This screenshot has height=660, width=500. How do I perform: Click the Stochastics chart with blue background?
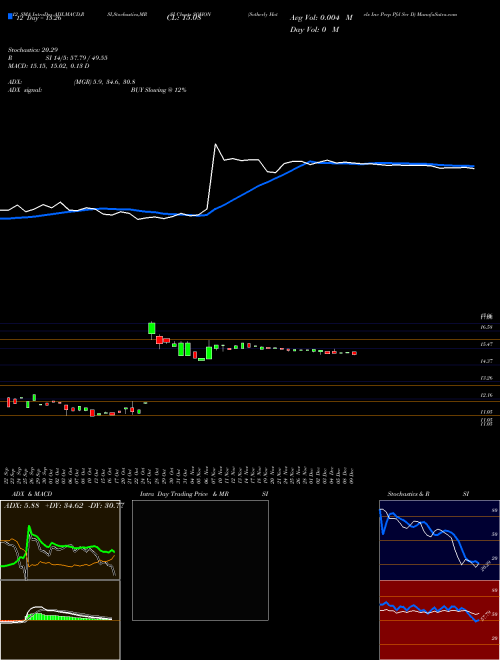click(x=440, y=540)
